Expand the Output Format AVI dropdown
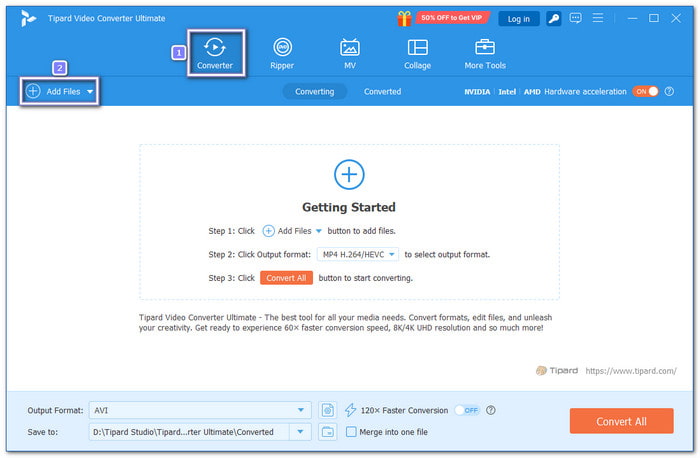The image size is (700, 458). (x=302, y=410)
